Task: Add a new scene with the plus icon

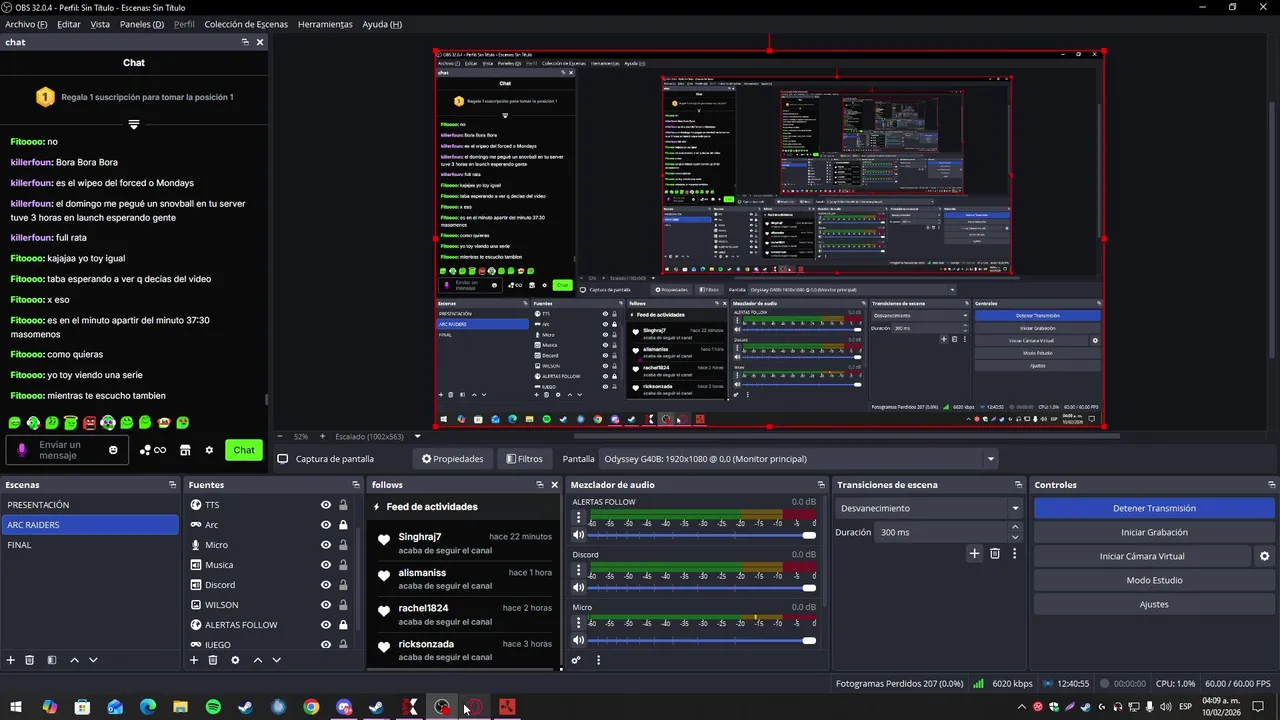Action: (x=11, y=660)
